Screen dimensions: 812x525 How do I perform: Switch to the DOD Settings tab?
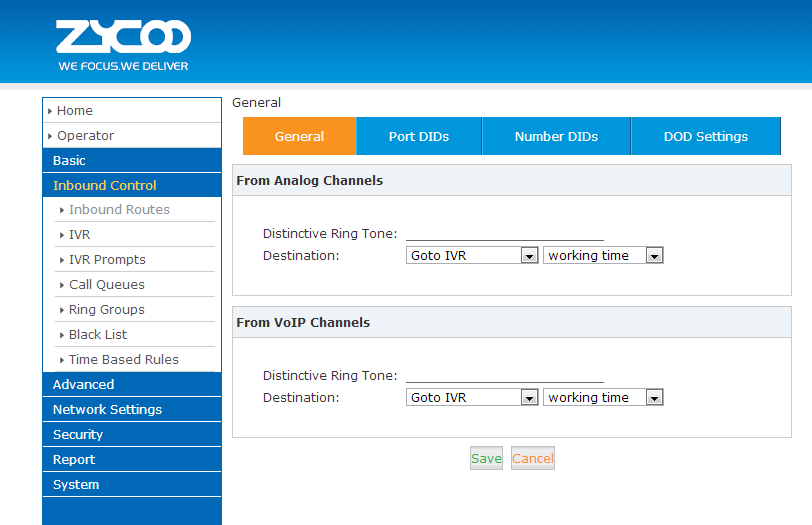pos(705,137)
